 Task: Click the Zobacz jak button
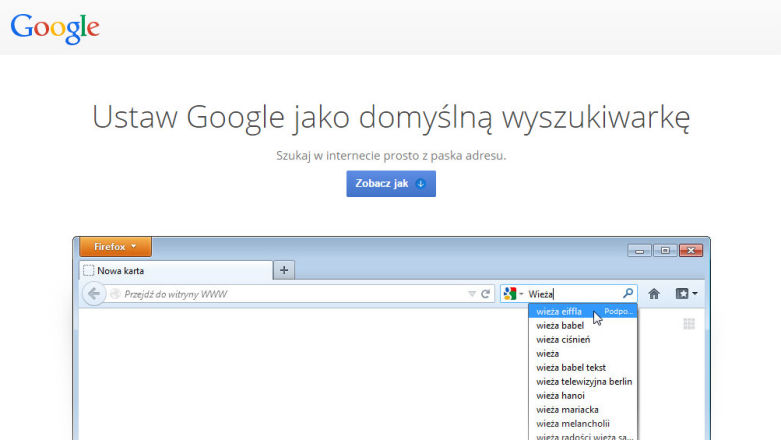click(391, 183)
